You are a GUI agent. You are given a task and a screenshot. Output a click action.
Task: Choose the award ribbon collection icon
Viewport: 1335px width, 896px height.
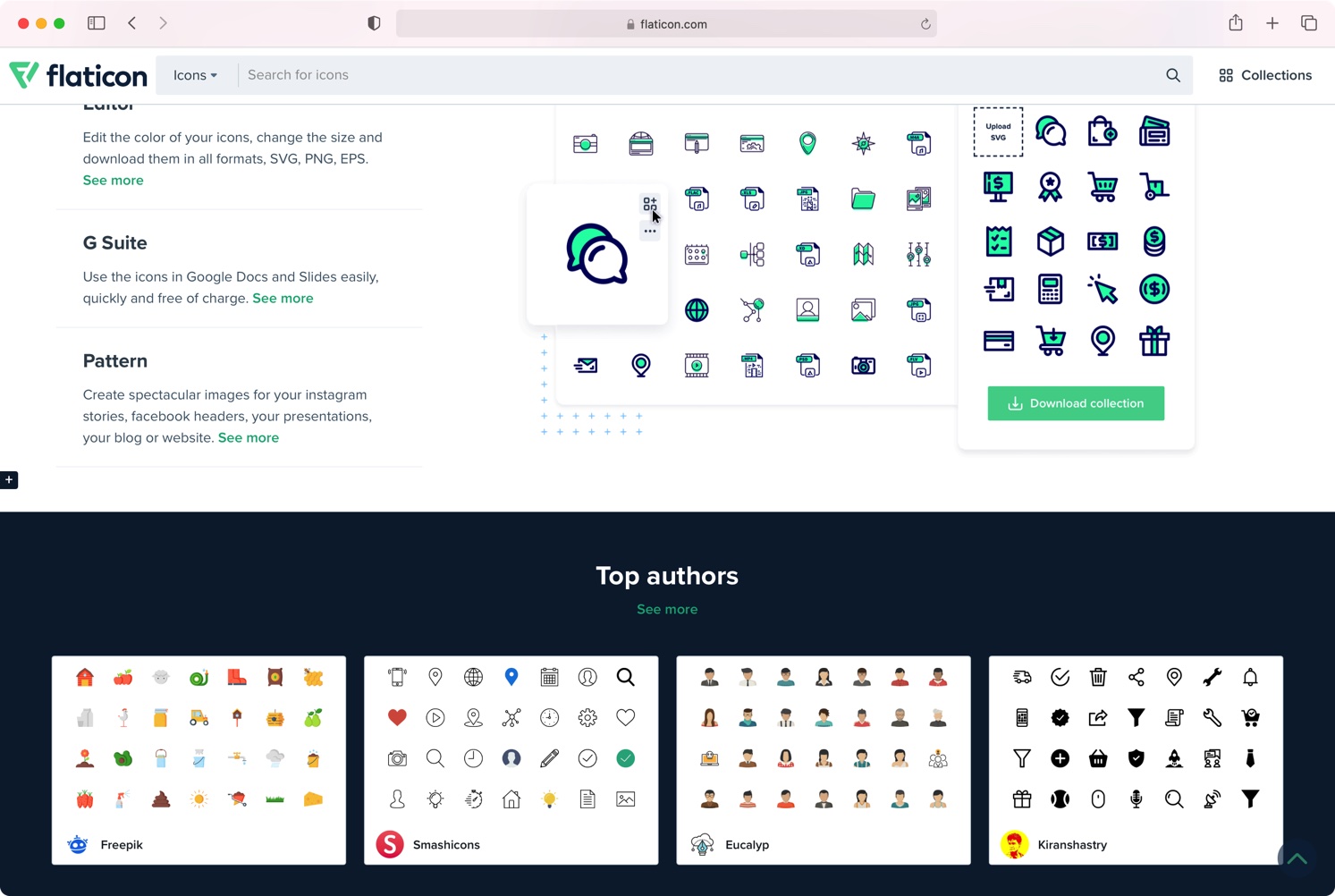click(1050, 186)
